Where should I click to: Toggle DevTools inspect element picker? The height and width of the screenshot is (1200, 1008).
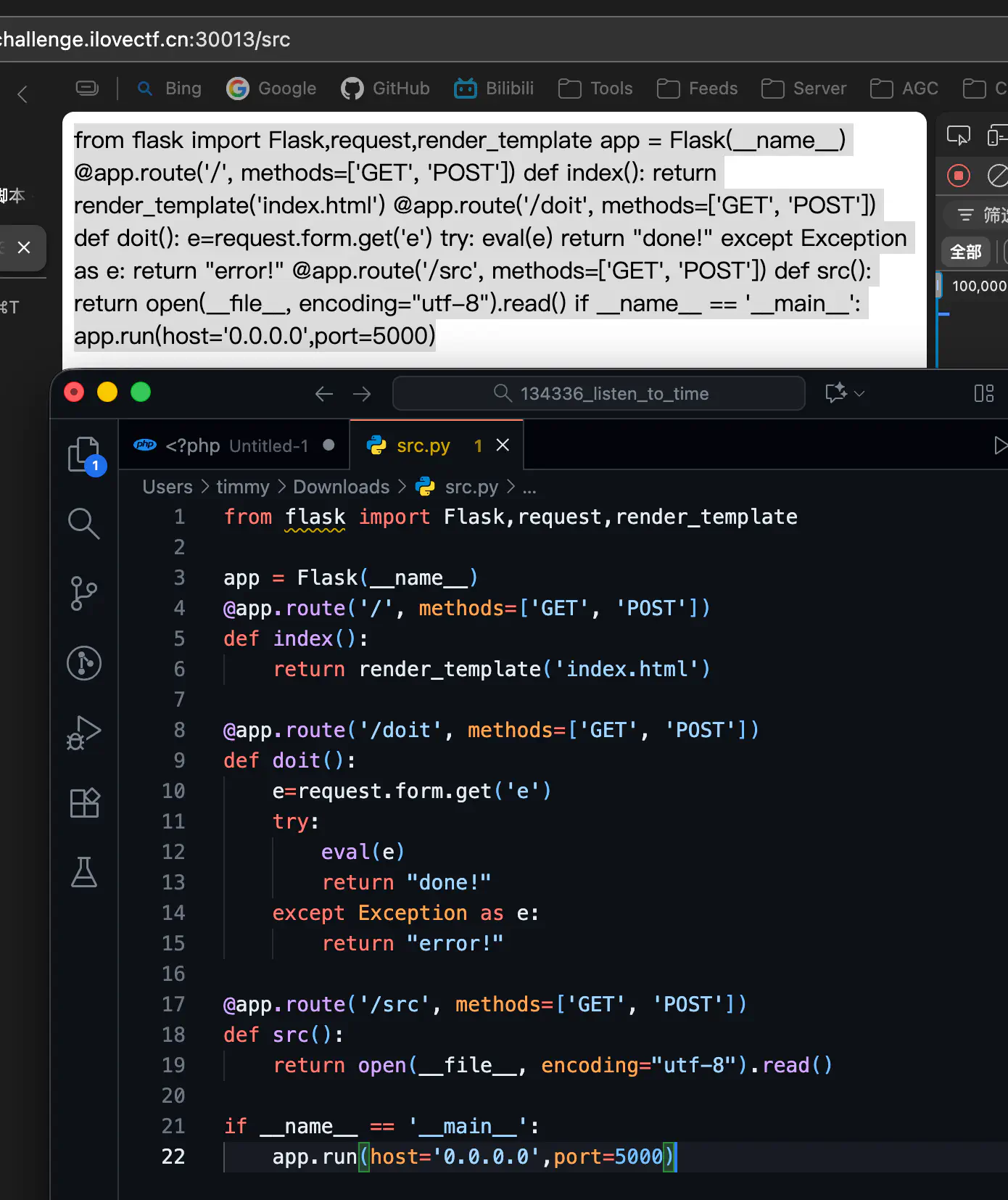tap(958, 136)
